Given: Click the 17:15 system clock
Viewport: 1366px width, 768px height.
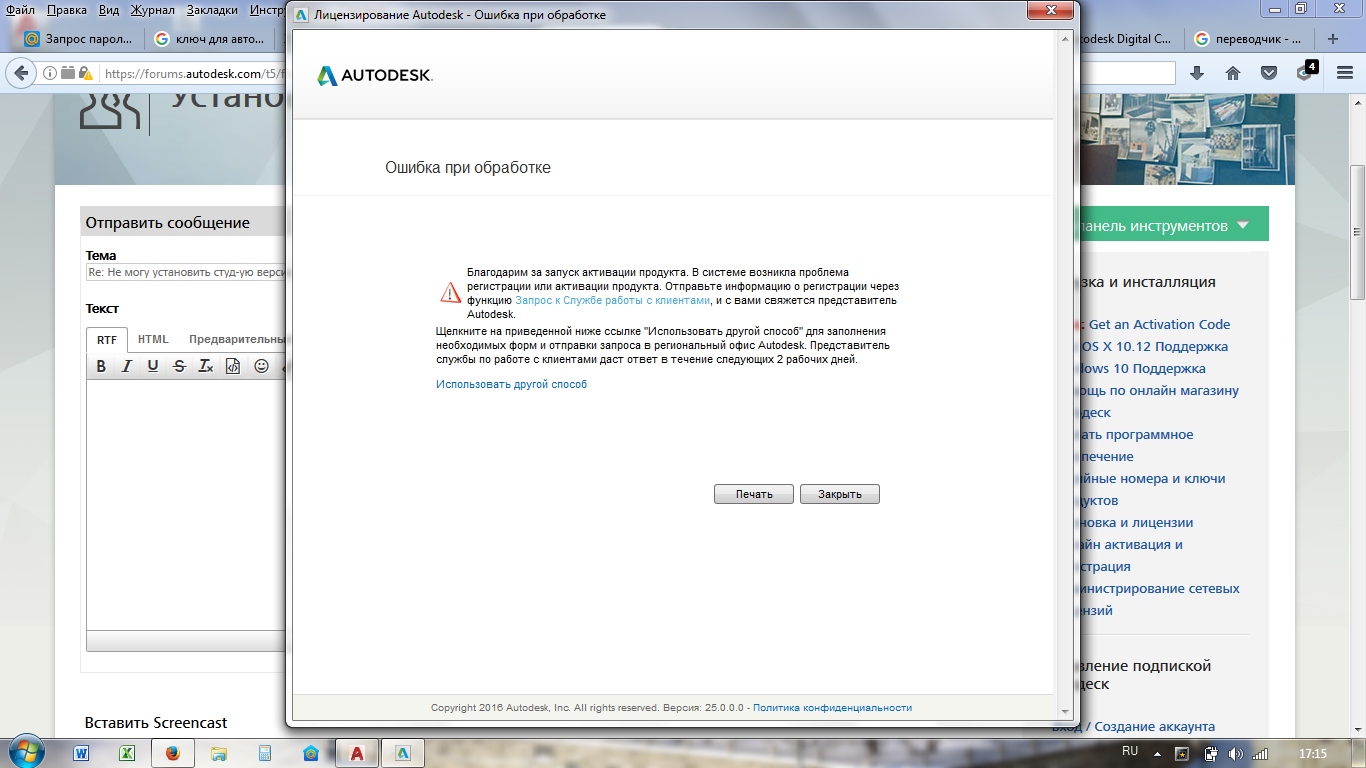Looking at the screenshot, I should (1312, 753).
